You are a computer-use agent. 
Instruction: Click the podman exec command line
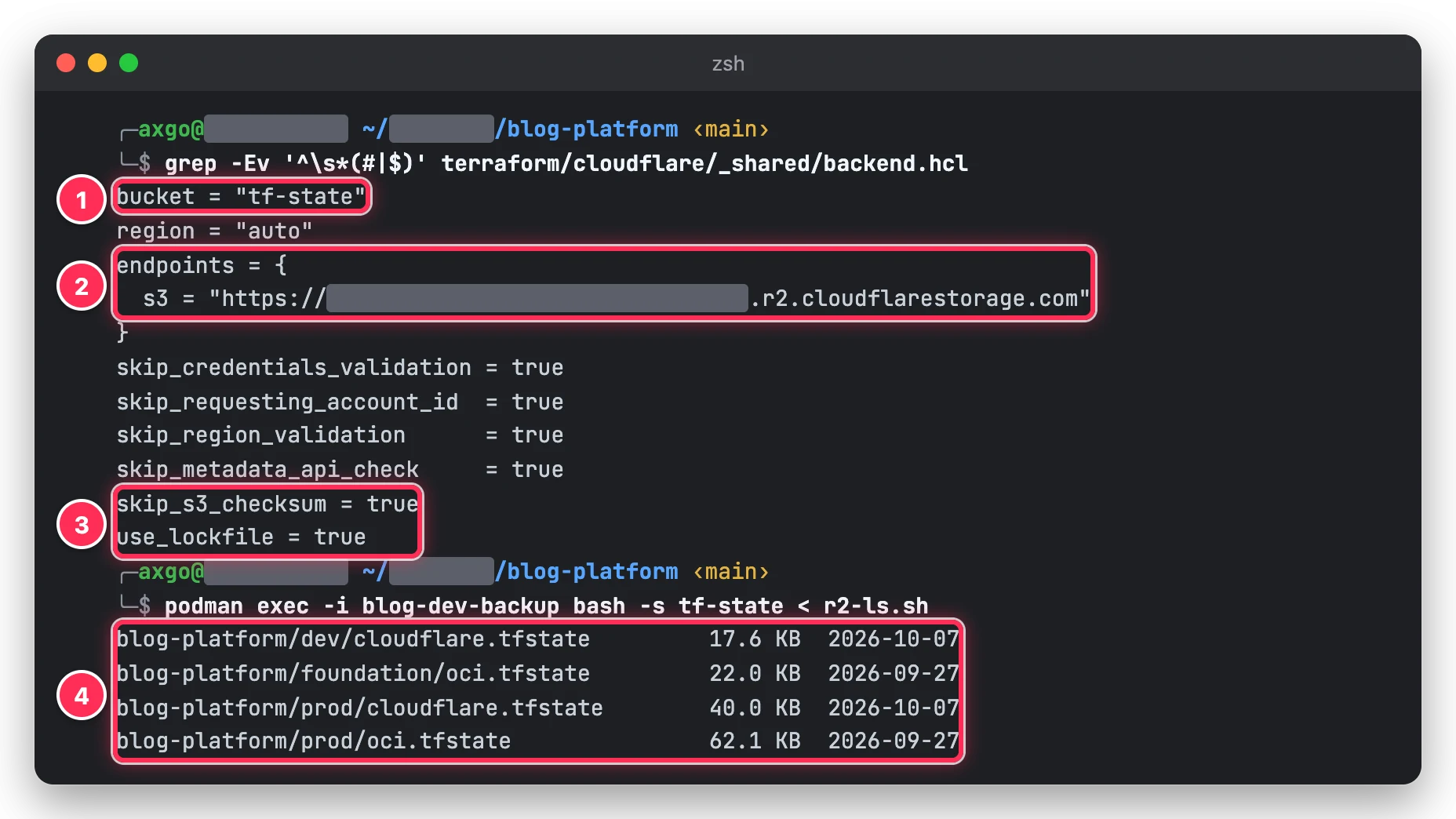[546, 606]
